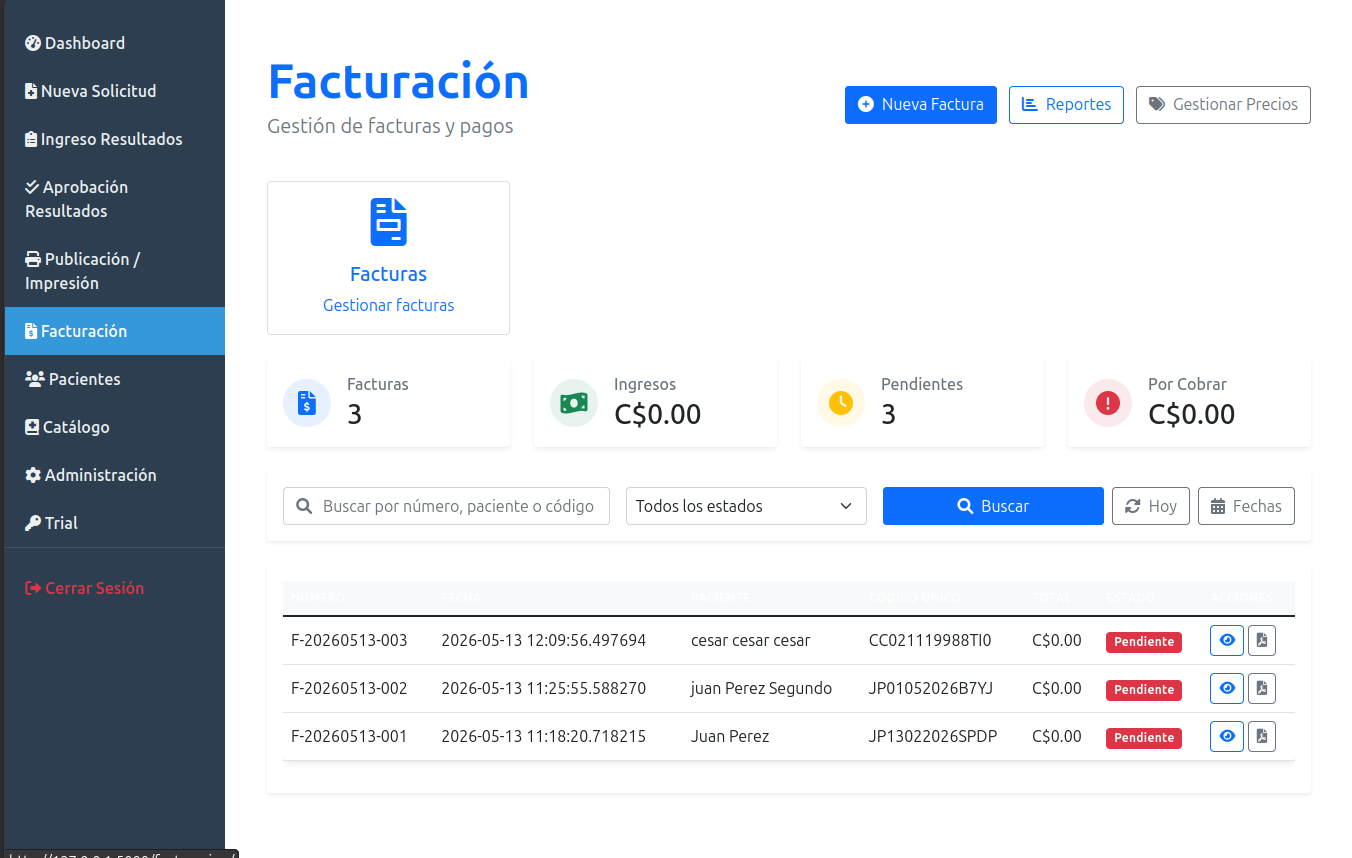Download PDF for invoice F-20260513-003
The image size is (1352, 858).
(1262, 640)
